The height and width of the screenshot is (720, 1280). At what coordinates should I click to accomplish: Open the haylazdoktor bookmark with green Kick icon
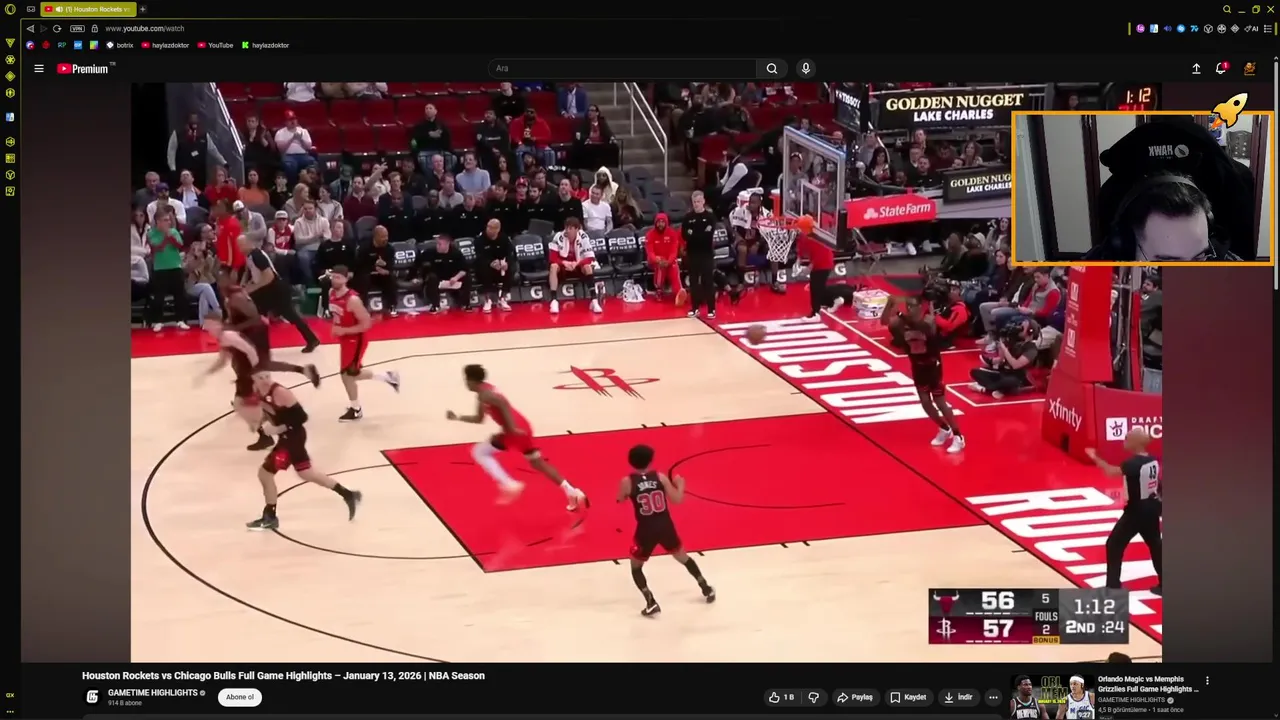coord(265,45)
